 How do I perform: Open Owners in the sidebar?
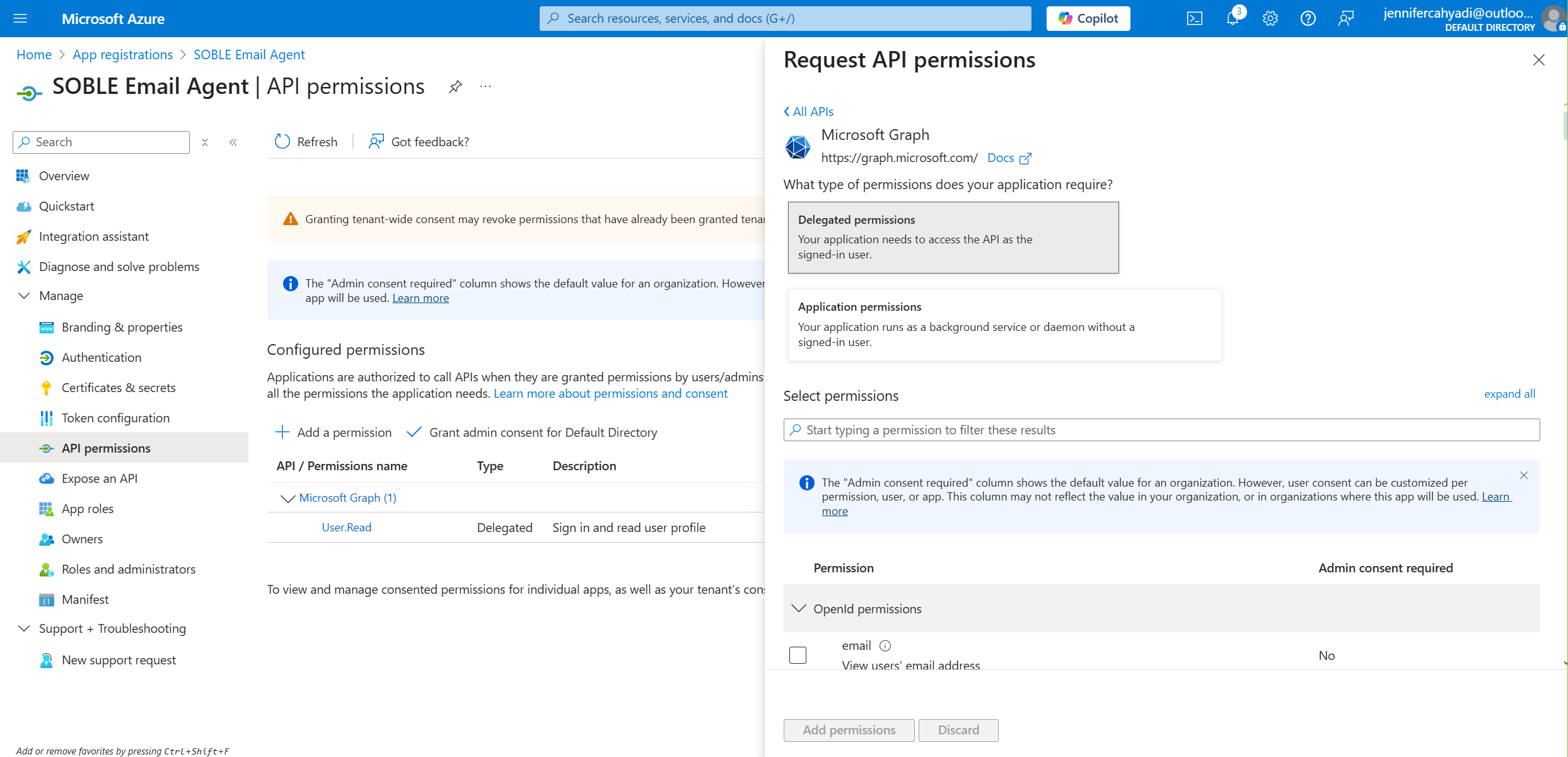click(x=82, y=539)
